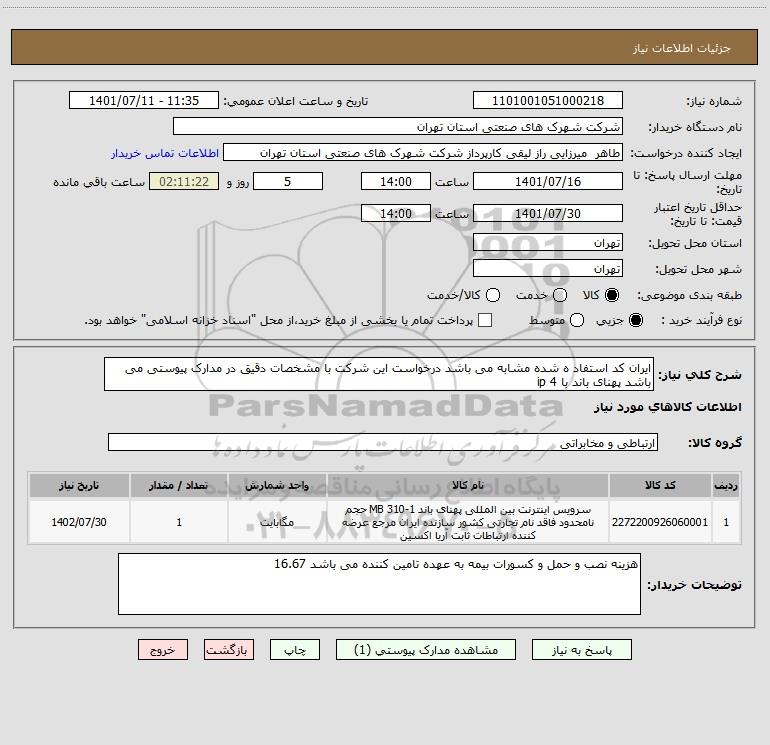Image resolution: width=770 pixels, height=745 pixels.
Task: Click the واحد شمارش column header
Action: [x=277, y=485]
